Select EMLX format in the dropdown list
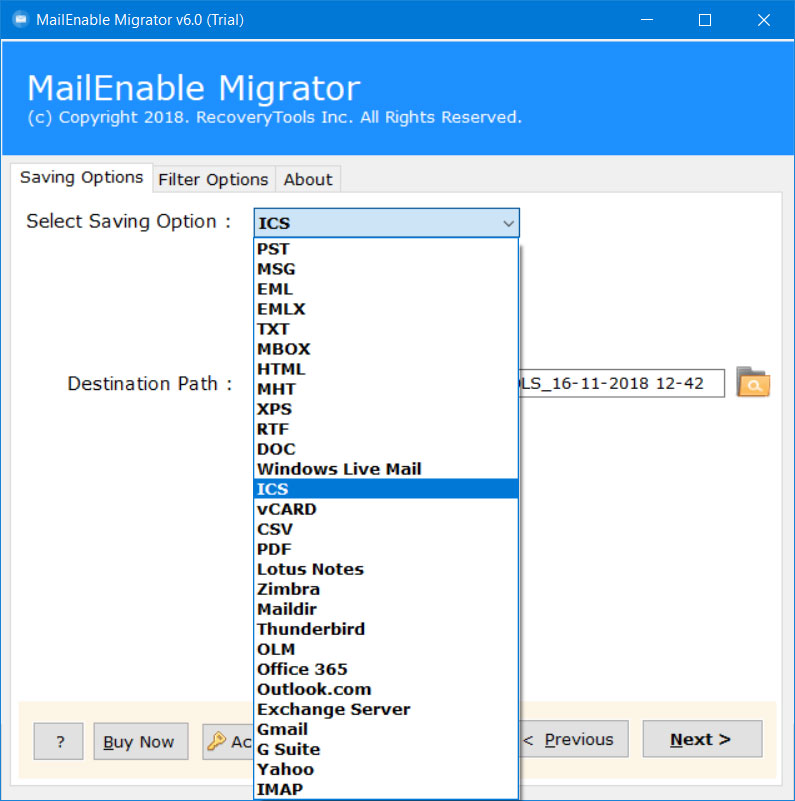Screen dimensions: 795x801 pyautogui.click(x=386, y=309)
